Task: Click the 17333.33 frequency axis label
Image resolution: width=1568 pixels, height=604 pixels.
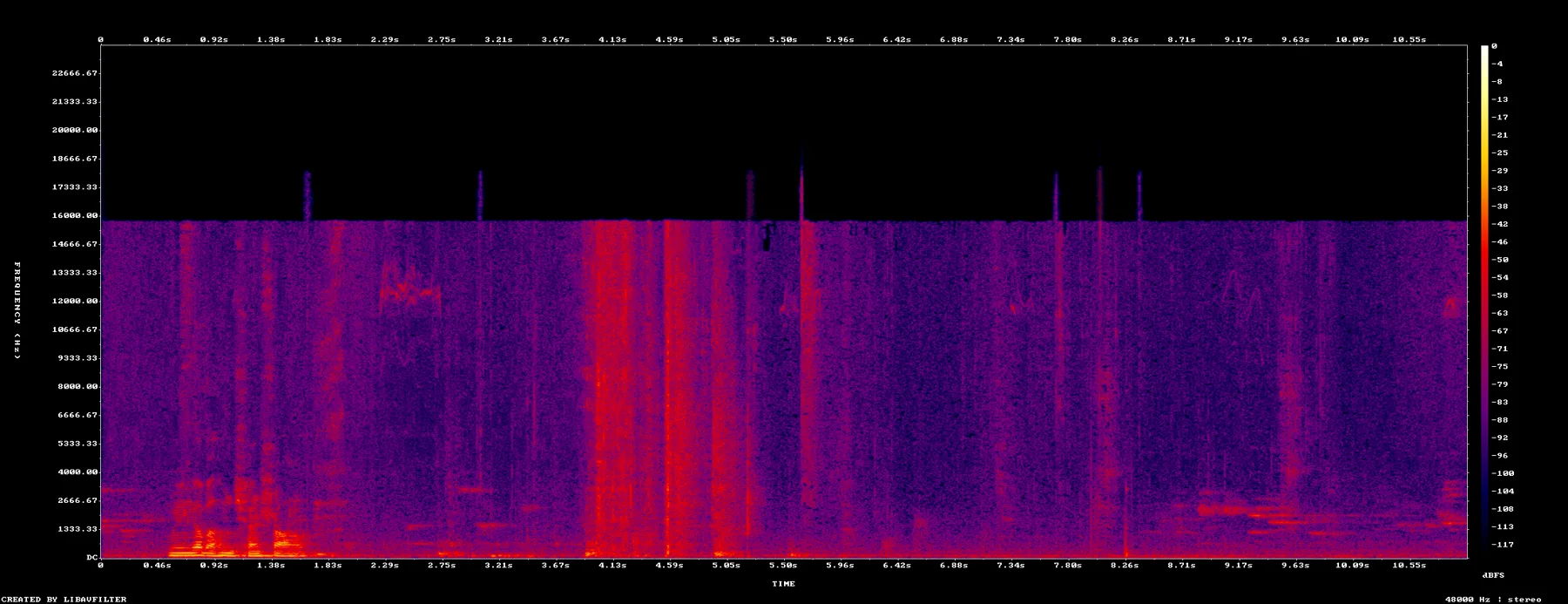Action: [75, 187]
